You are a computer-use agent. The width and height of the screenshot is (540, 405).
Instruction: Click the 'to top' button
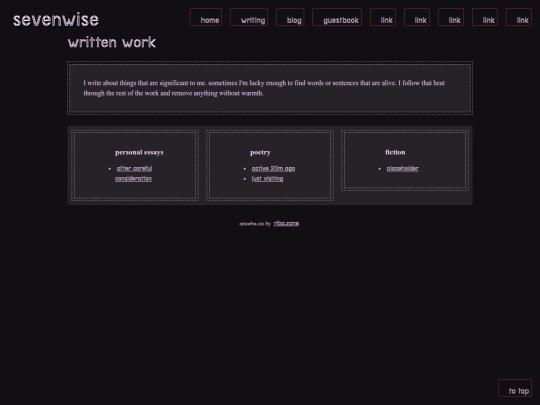pyautogui.click(x=515, y=388)
